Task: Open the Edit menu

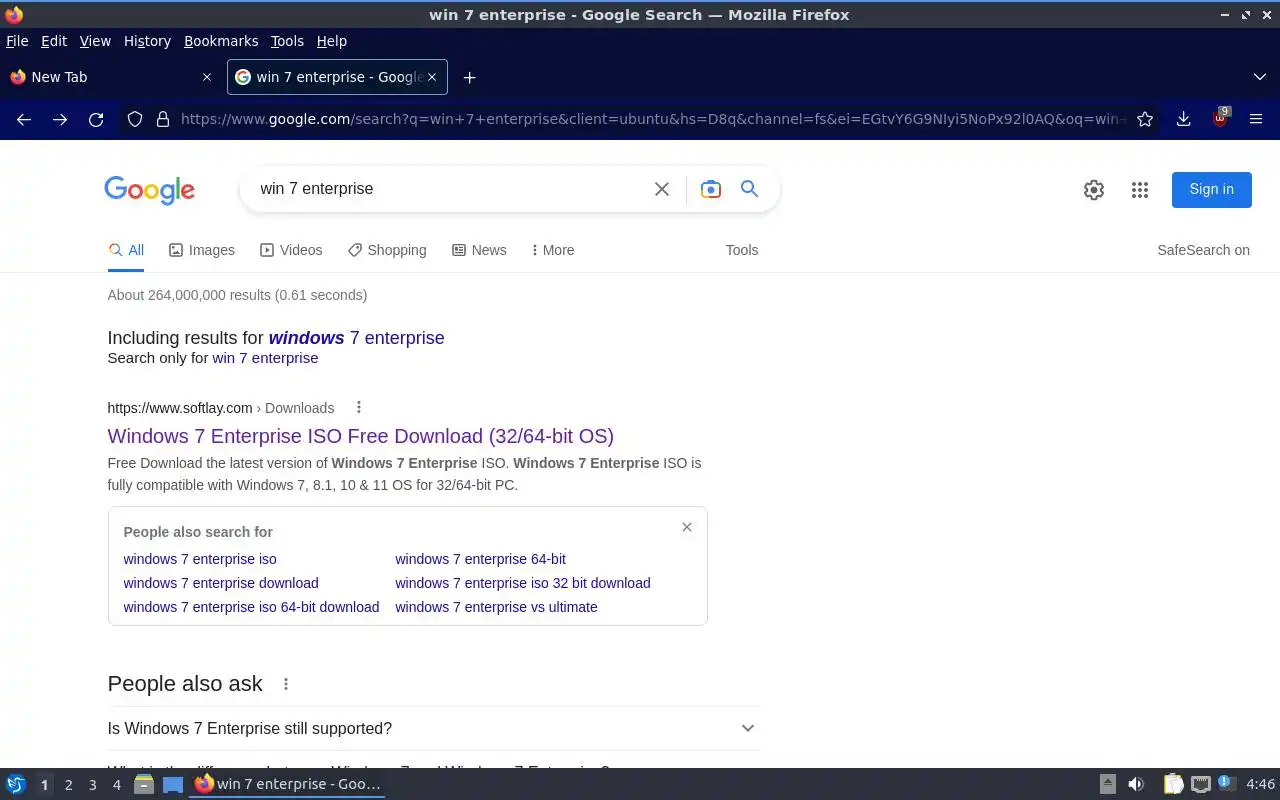Action: tap(54, 41)
